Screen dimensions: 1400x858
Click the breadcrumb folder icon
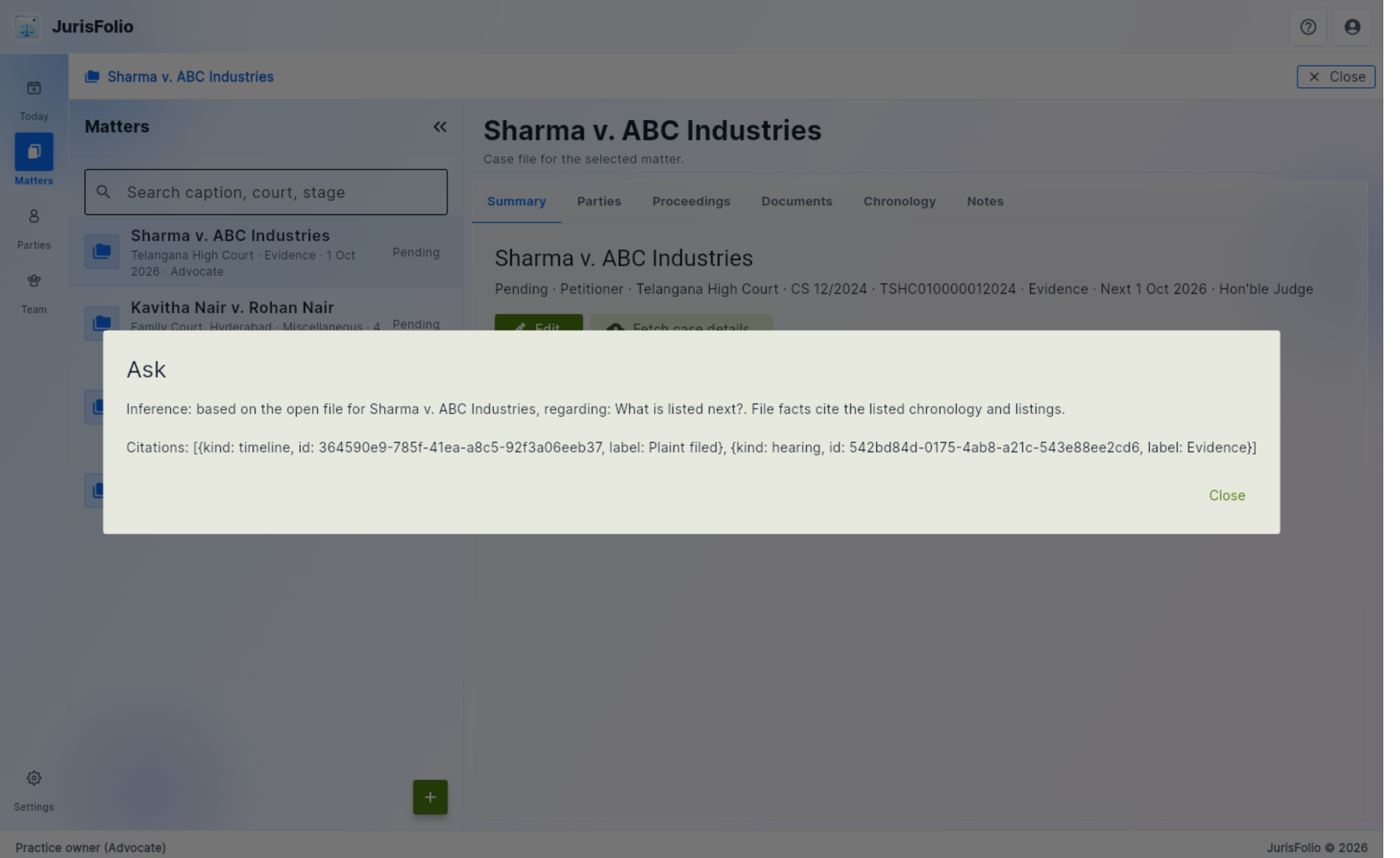point(92,77)
